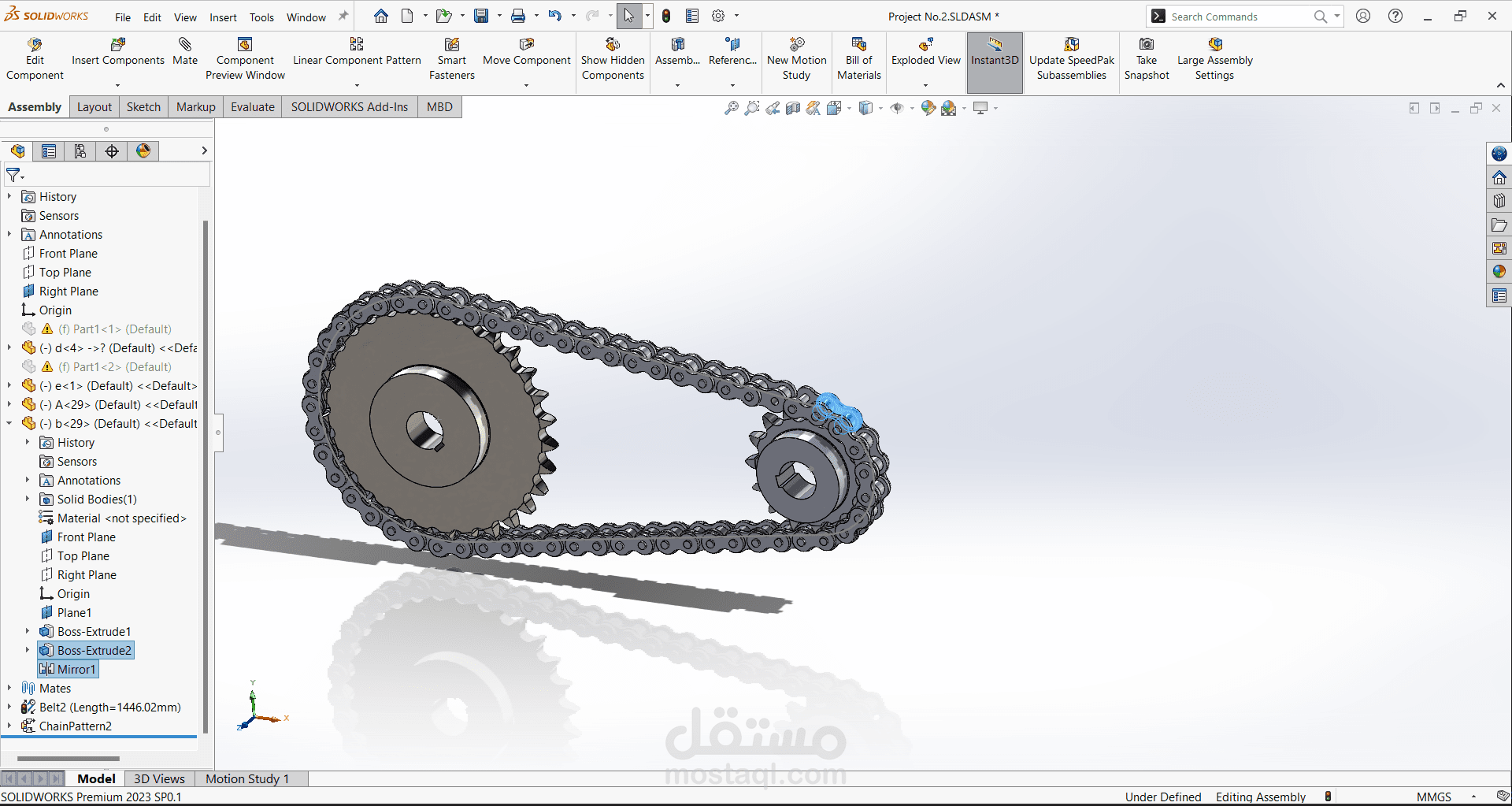Screen dimensions: 1512x806
Task: Open the 3D Views tab
Action: [159, 778]
